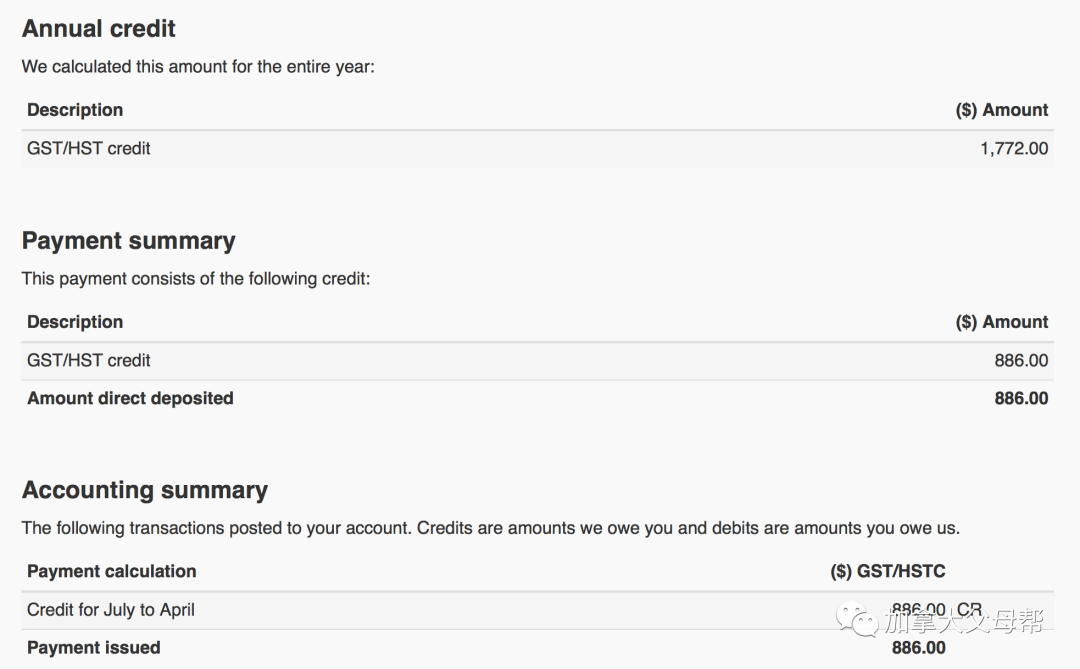The width and height of the screenshot is (1080, 669).
Task: Click the Chinese watermark text beside logo
Action: click(964, 622)
